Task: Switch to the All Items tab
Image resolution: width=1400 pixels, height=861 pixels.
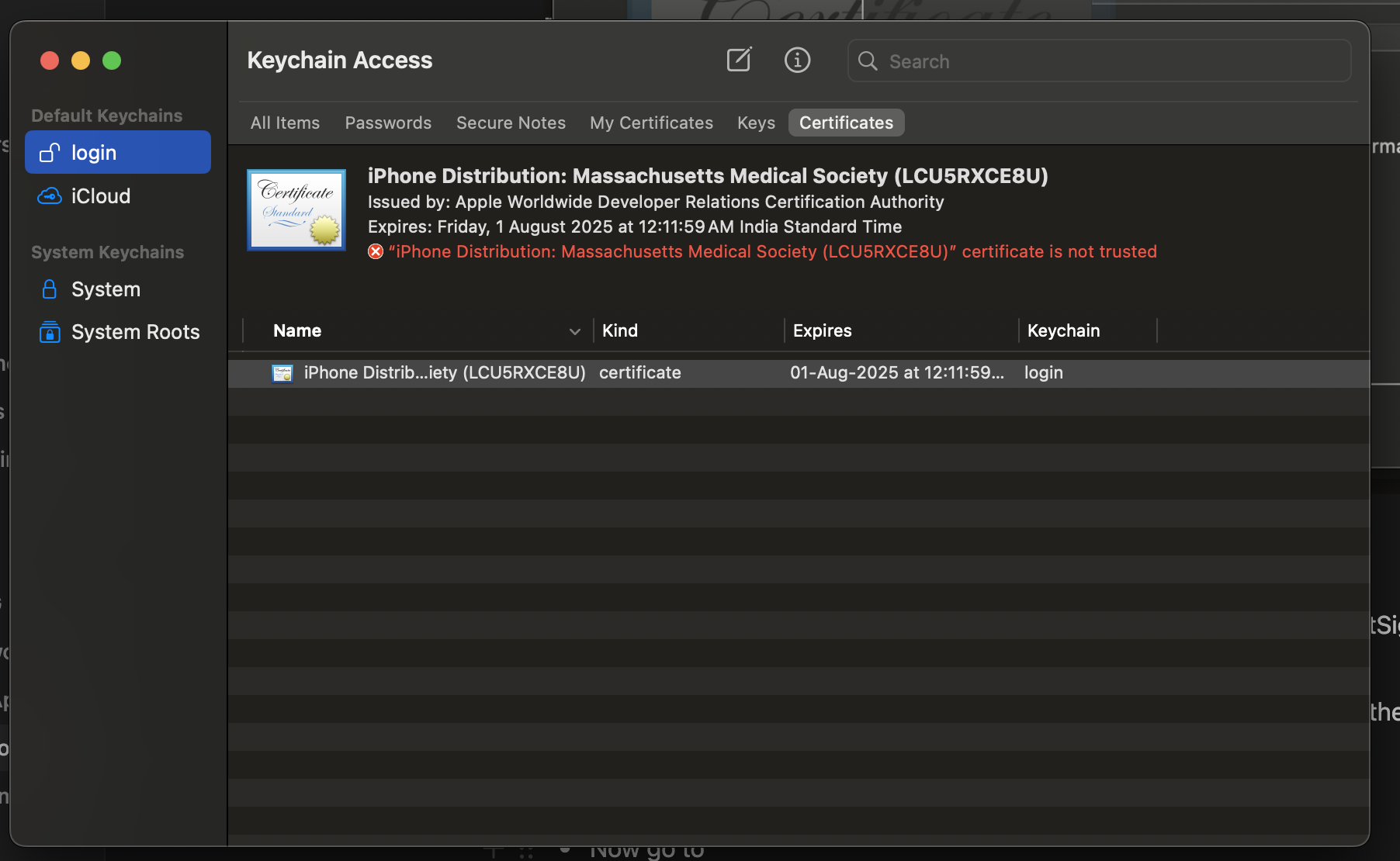Action: point(285,123)
